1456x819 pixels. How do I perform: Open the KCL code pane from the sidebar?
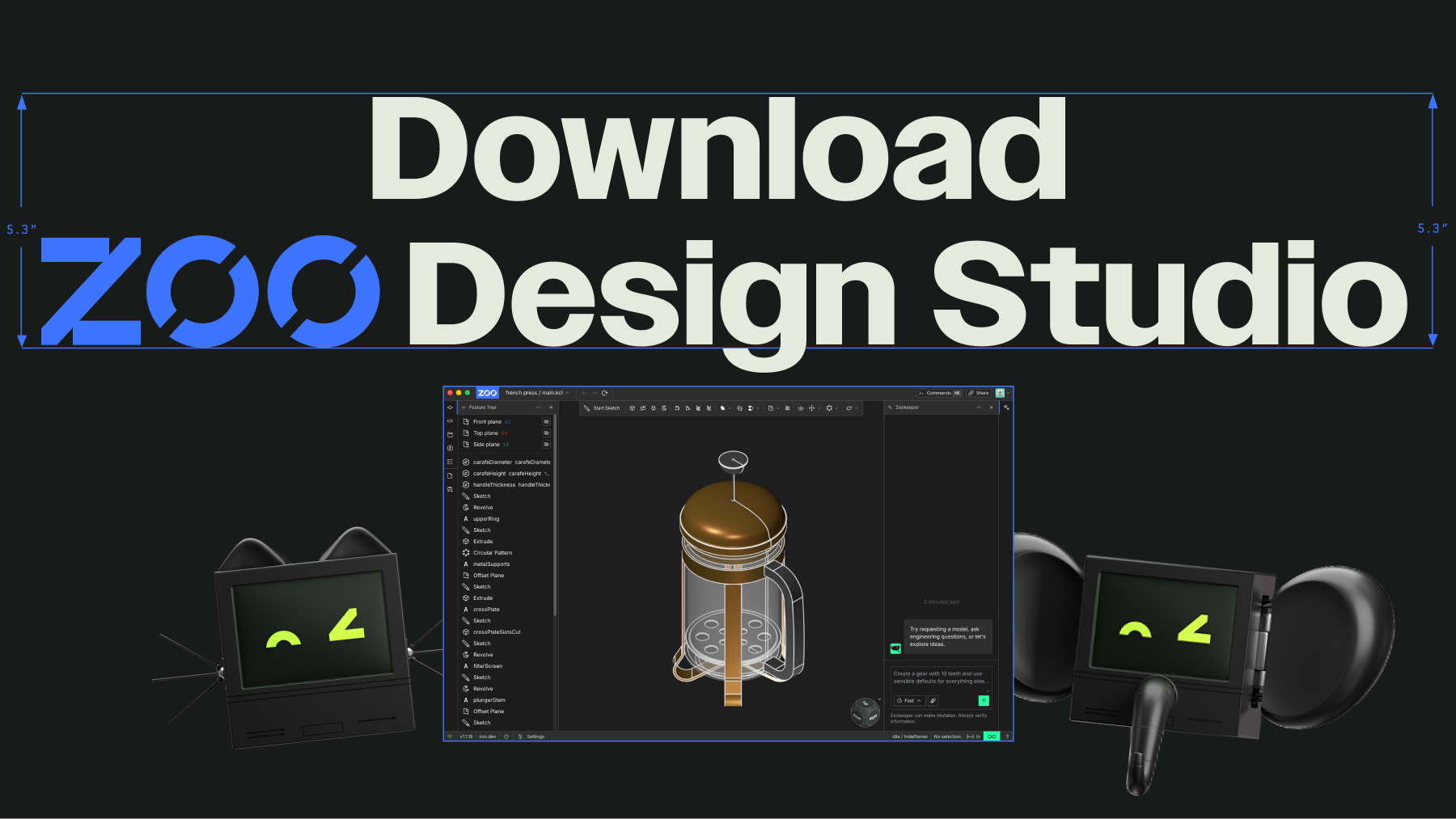(x=450, y=421)
